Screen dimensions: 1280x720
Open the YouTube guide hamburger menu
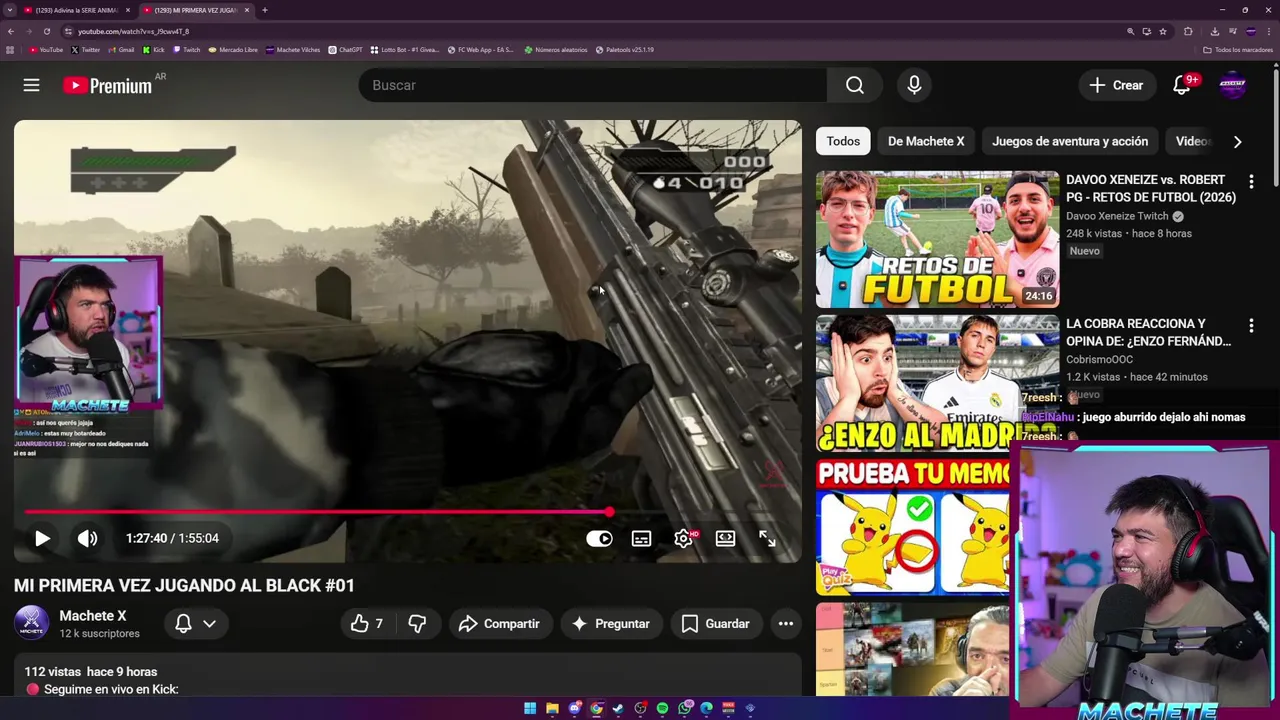(x=32, y=86)
